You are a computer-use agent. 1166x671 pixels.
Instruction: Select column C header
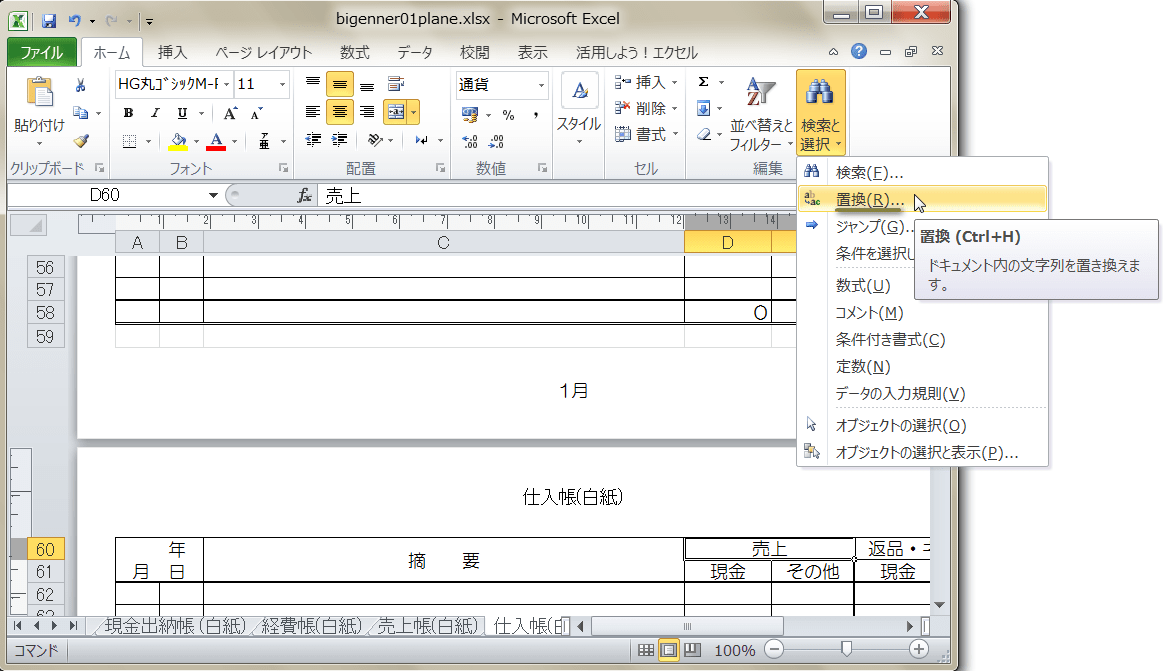tap(443, 243)
